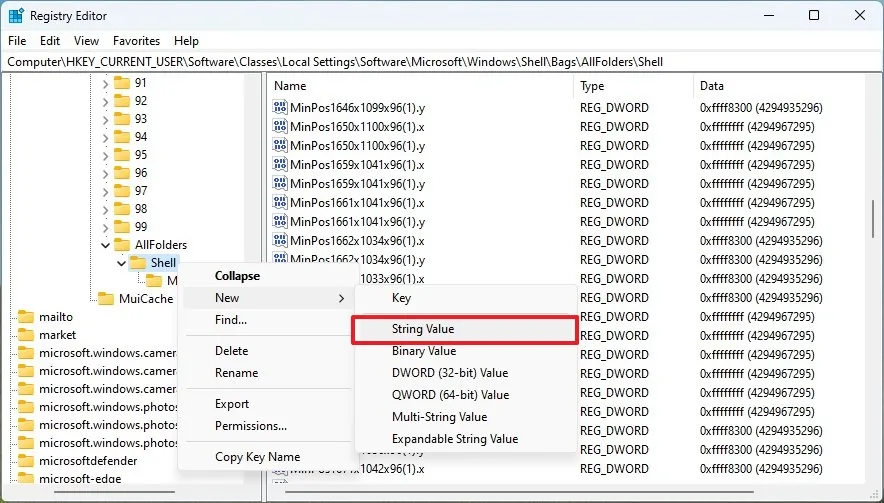
Task: Select the value MinPos1662x1034x96(1).x name
Action: [357, 241]
